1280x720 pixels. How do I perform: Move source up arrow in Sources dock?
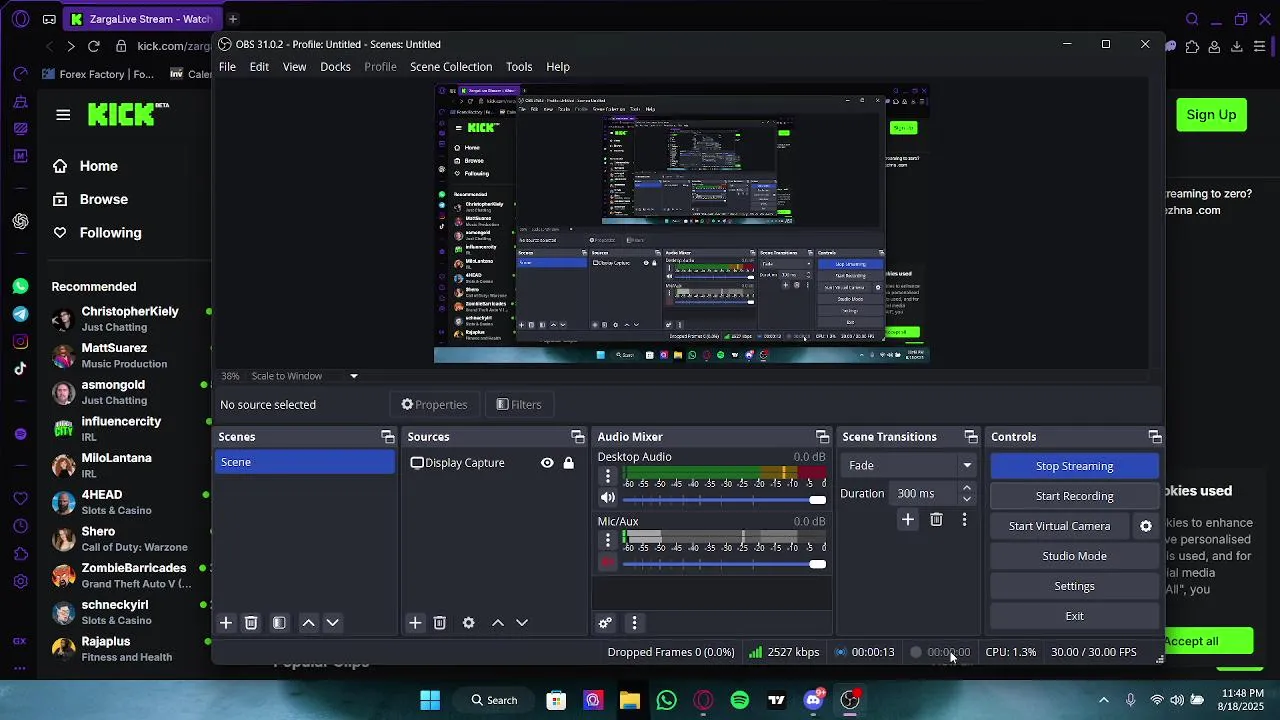pyautogui.click(x=498, y=623)
